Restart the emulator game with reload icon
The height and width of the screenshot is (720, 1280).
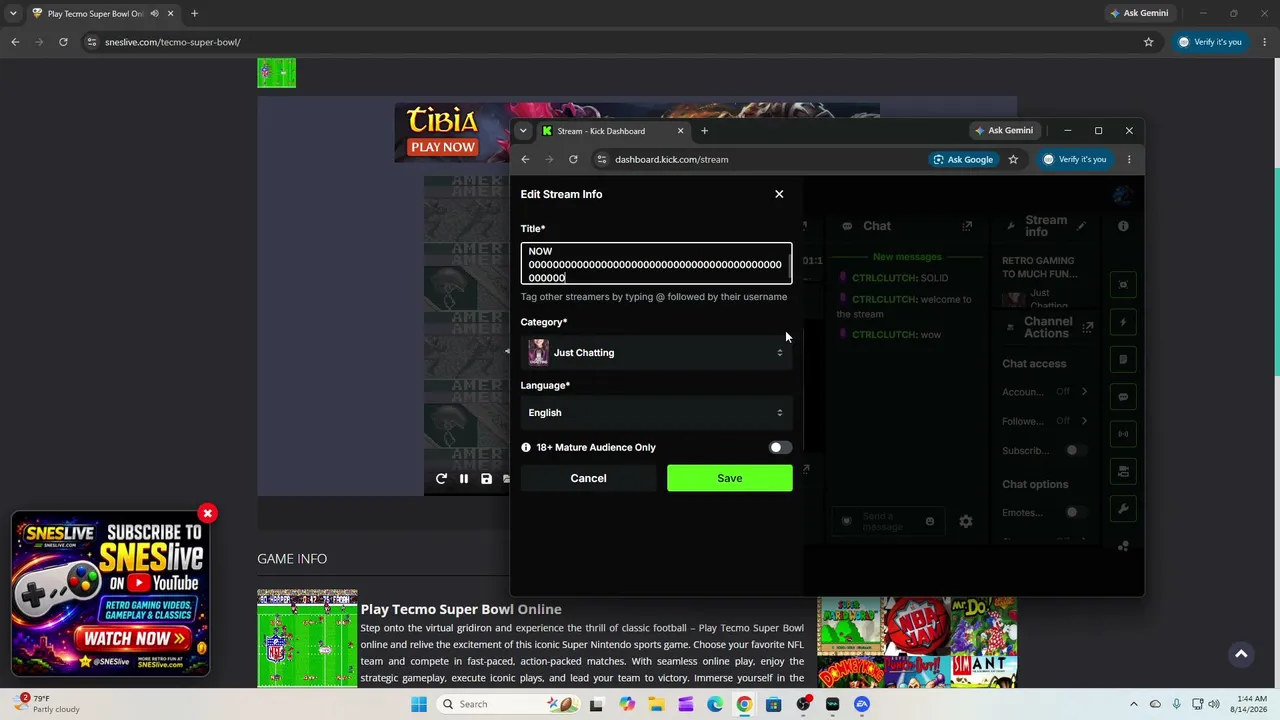441,479
